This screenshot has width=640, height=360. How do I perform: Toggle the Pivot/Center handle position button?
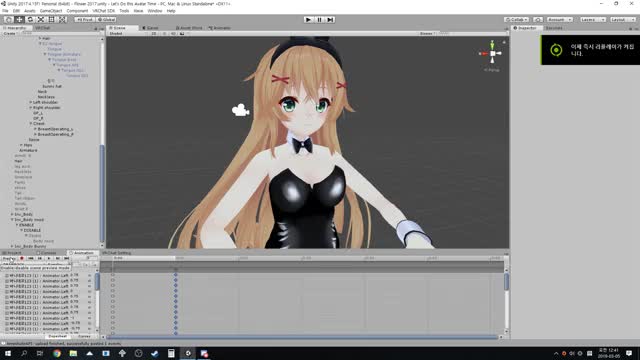pyautogui.click(x=84, y=20)
